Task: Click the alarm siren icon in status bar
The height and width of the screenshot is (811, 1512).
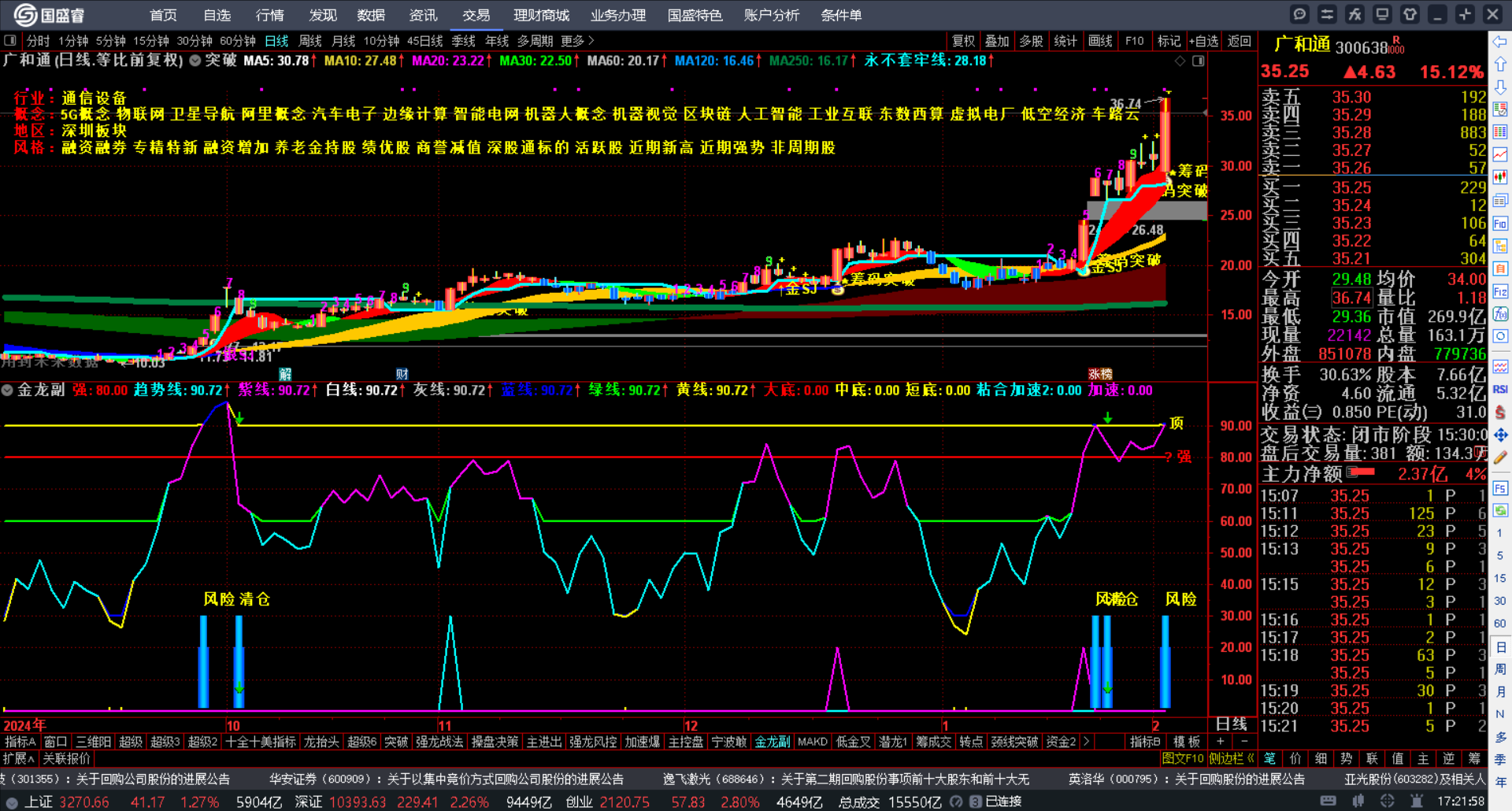Action: click(1417, 802)
